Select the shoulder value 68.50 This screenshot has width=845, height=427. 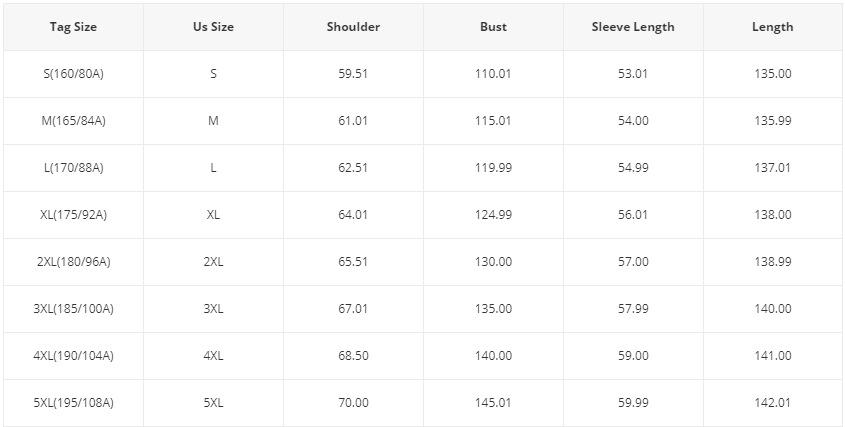[x=353, y=356]
